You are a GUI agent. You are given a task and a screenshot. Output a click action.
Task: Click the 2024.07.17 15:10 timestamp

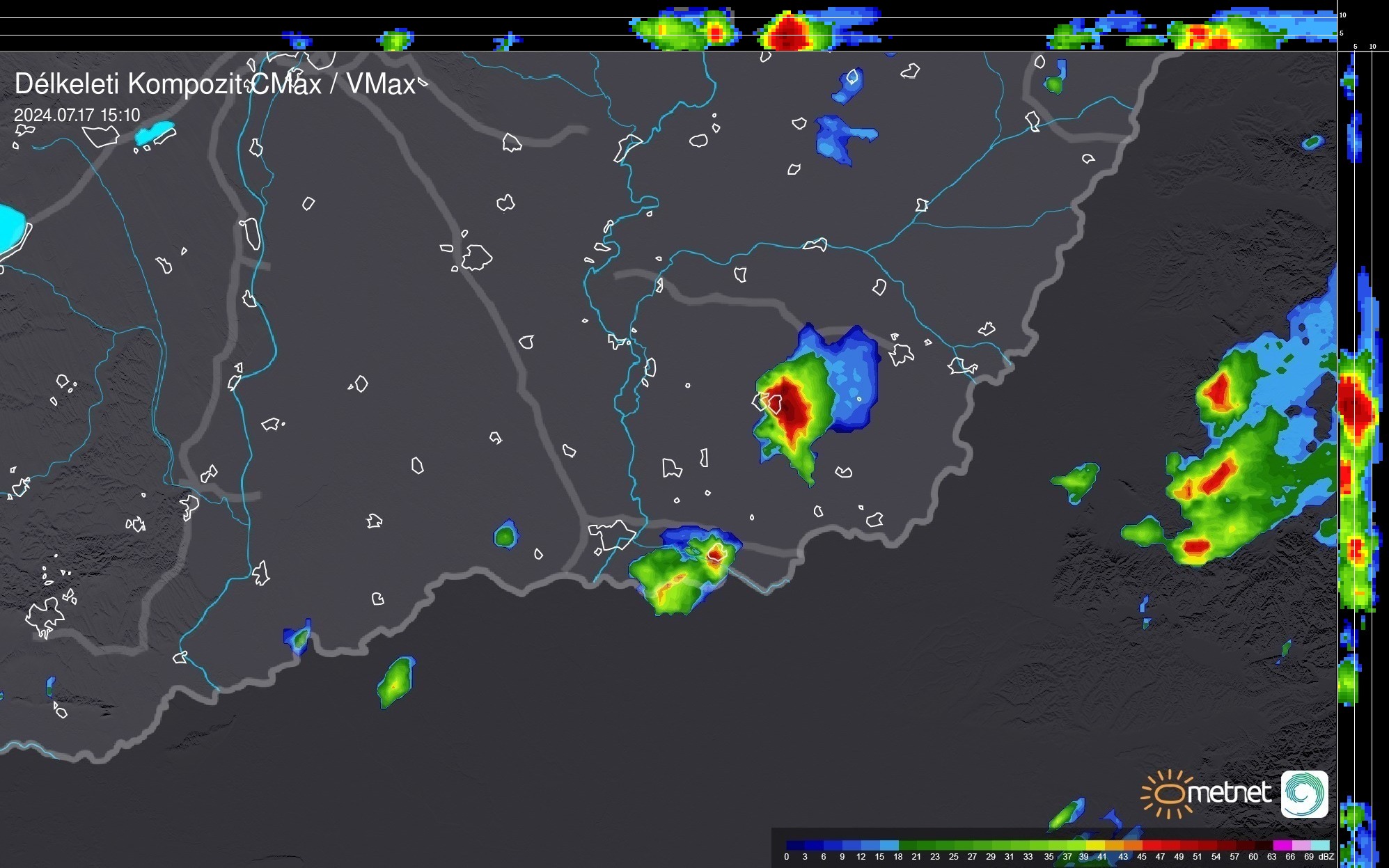pyautogui.click(x=77, y=116)
